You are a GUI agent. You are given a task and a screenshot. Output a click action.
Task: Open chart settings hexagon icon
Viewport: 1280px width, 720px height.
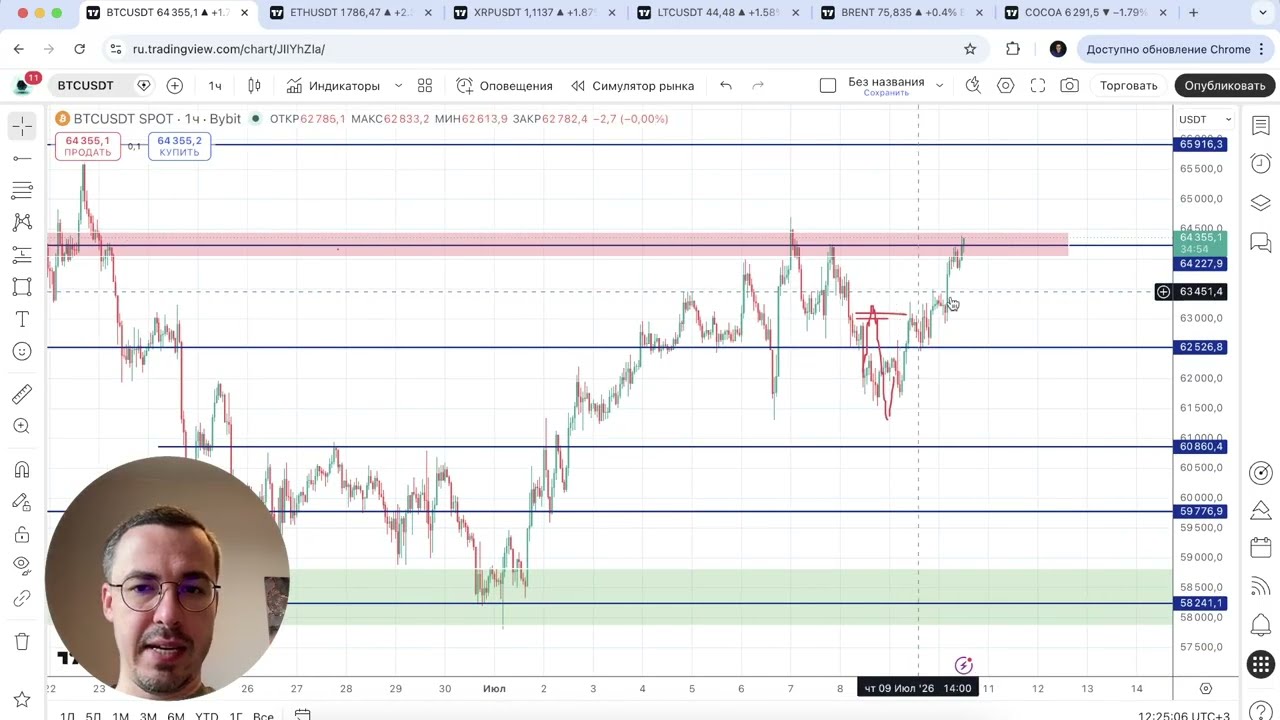click(1006, 85)
